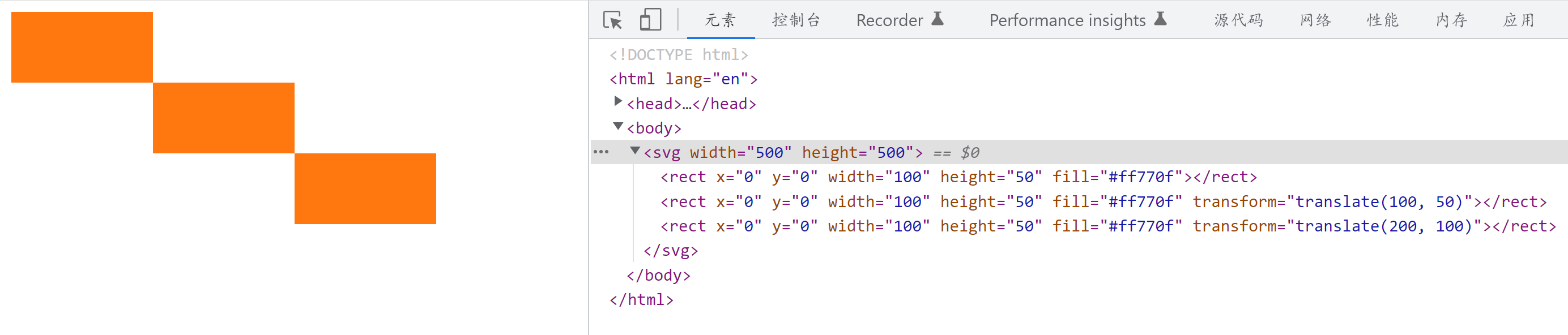The width and height of the screenshot is (1568, 335).
Task: Click the height="500" attribute of svg
Action: (x=858, y=153)
